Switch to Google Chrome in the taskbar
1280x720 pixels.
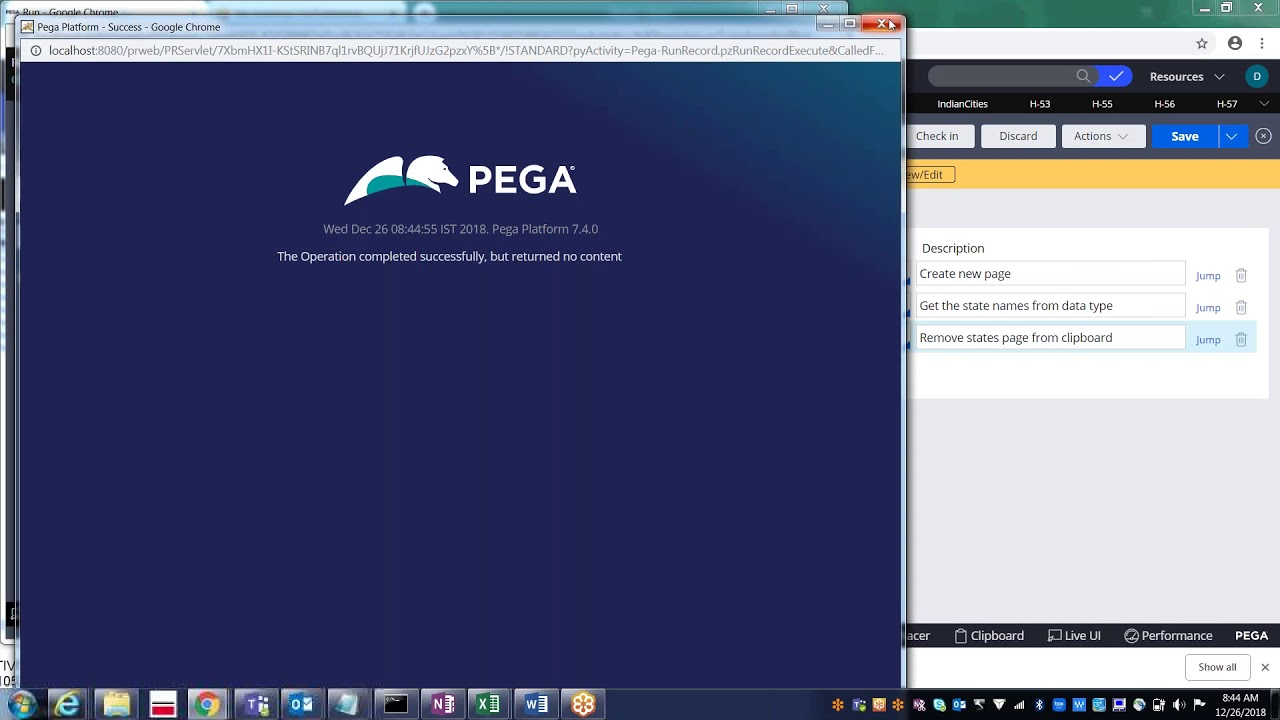207,704
